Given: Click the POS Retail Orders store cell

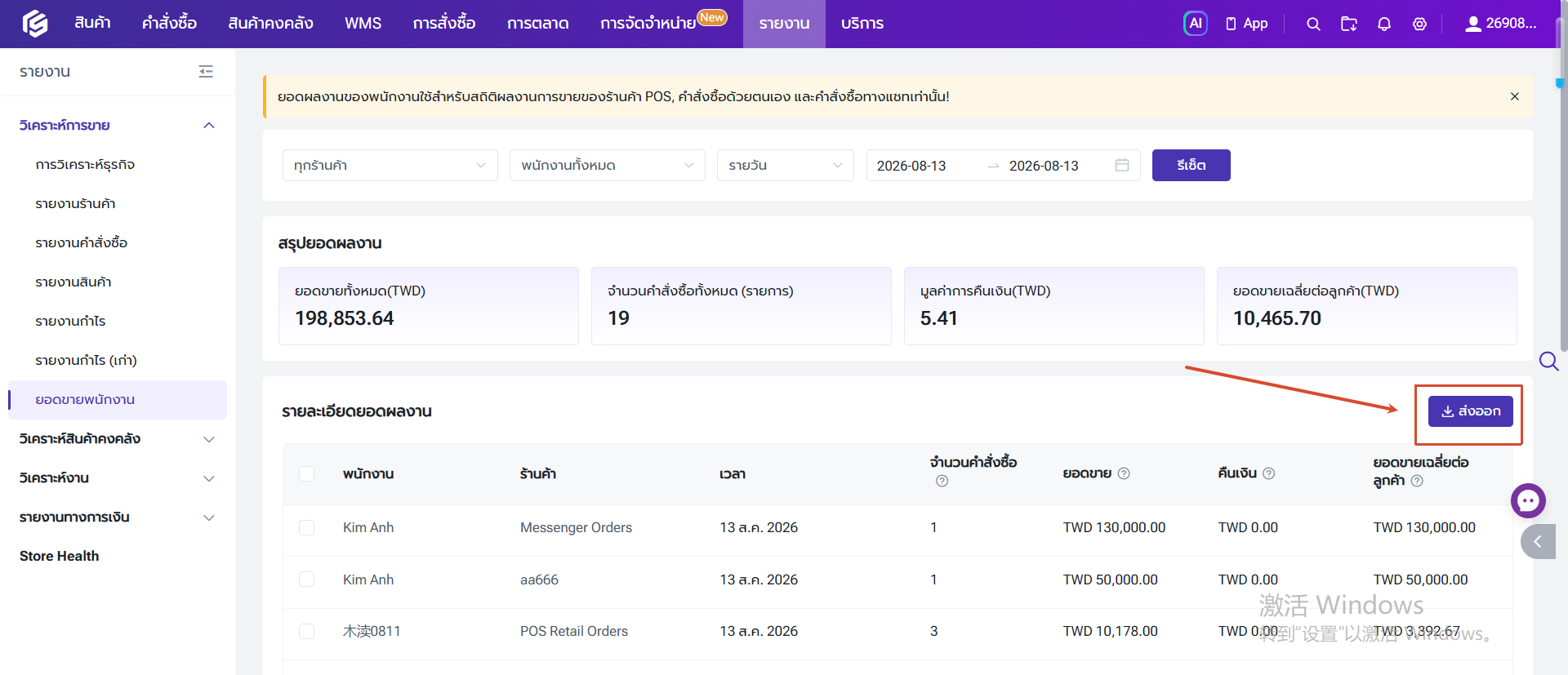Looking at the screenshot, I should [574, 632].
